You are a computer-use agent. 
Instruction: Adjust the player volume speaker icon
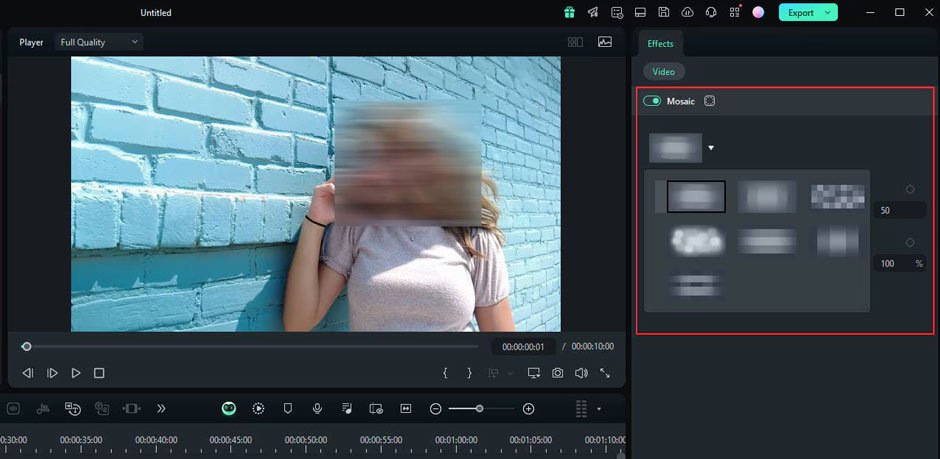(x=581, y=373)
